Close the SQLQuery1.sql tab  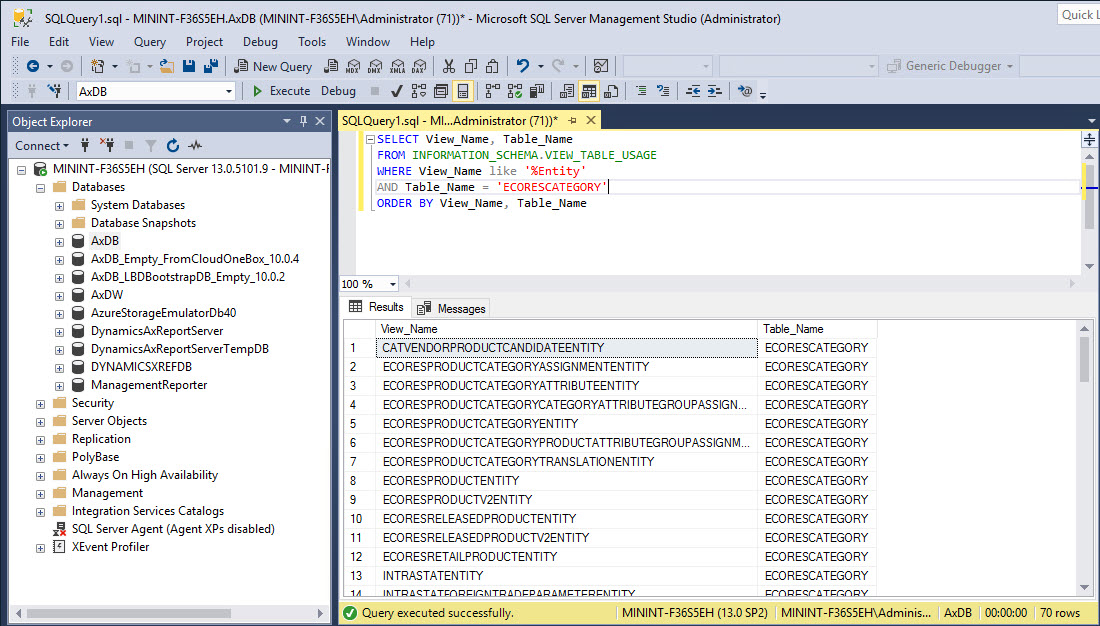click(591, 121)
